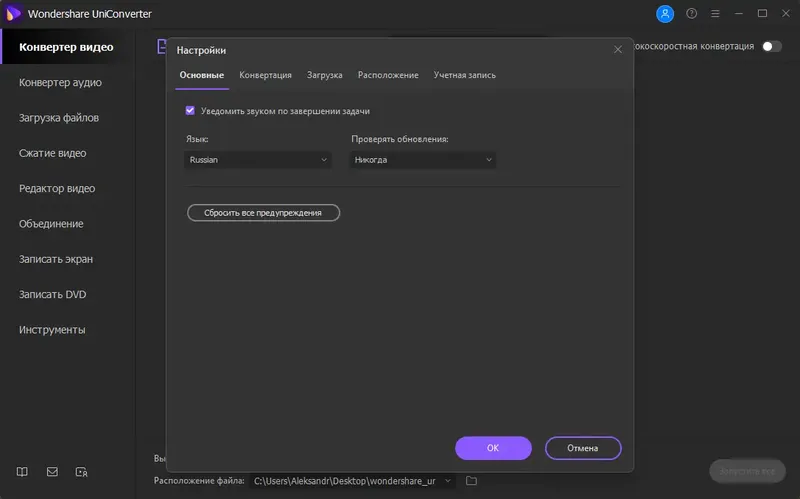Open output folder via folder icon
This screenshot has height=499, width=800.
click(x=472, y=481)
